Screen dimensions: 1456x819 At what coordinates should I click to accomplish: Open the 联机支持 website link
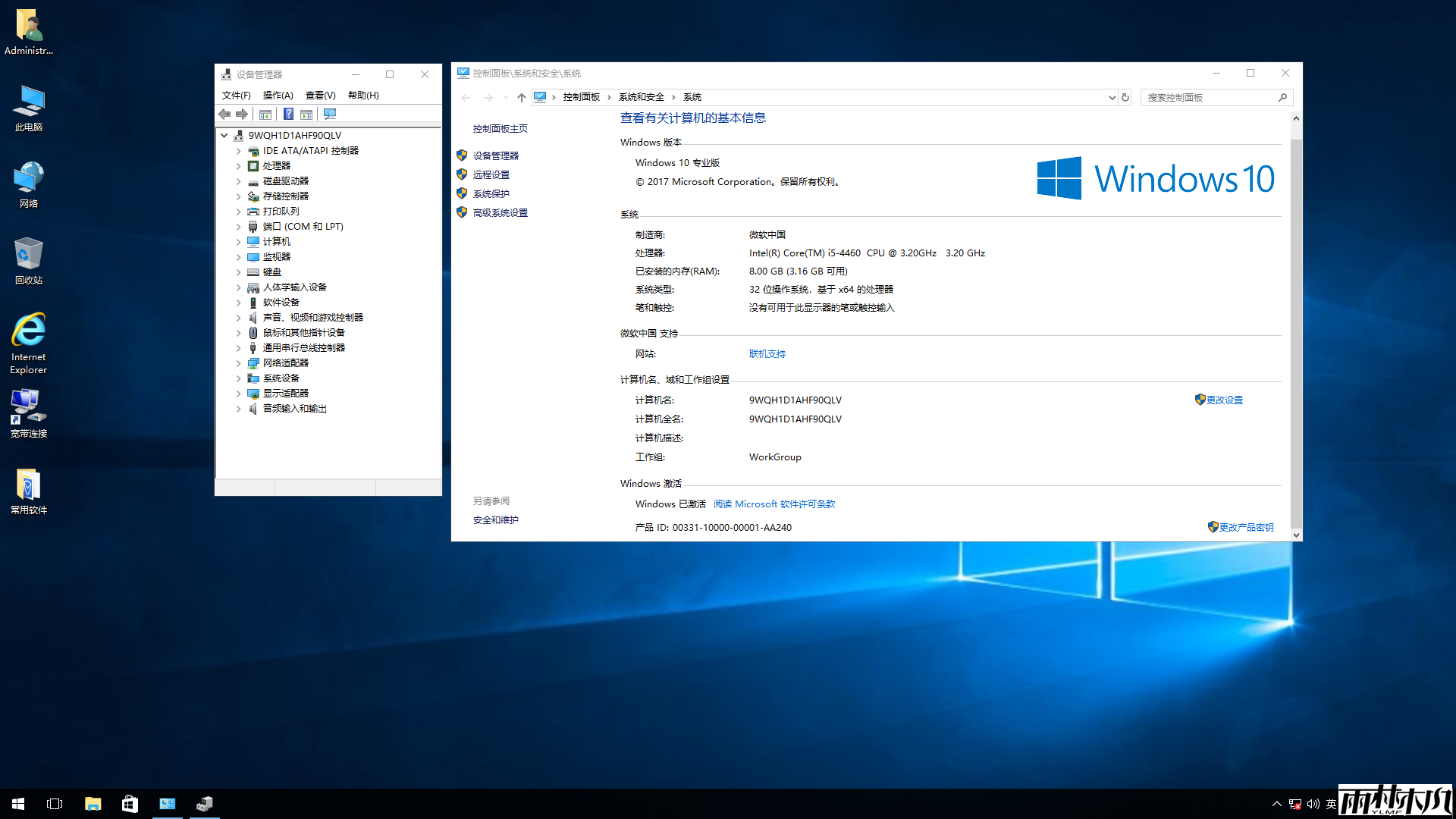coord(767,353)
